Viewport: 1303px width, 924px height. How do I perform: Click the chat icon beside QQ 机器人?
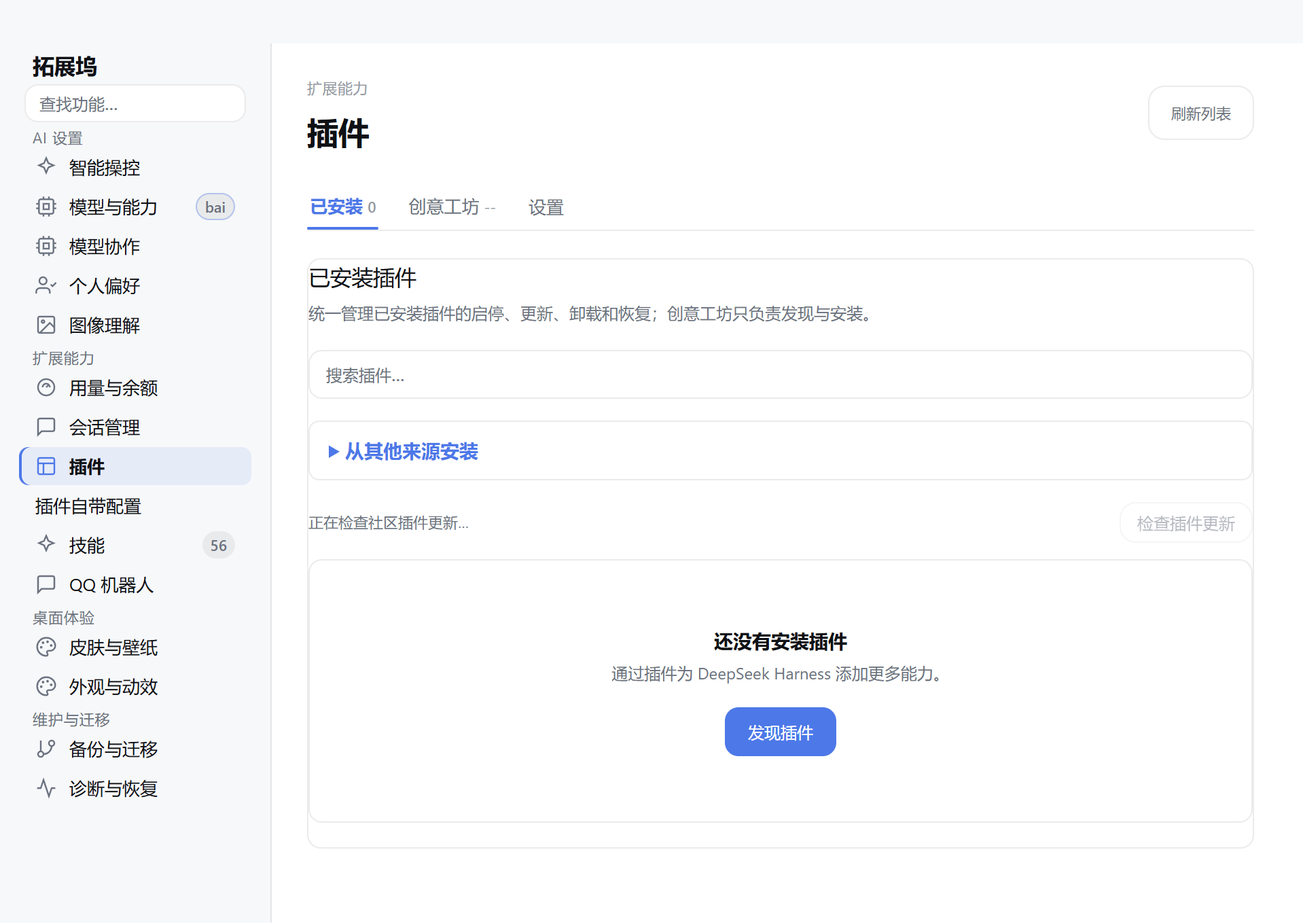pyautogui.click(x=46, y=584)
